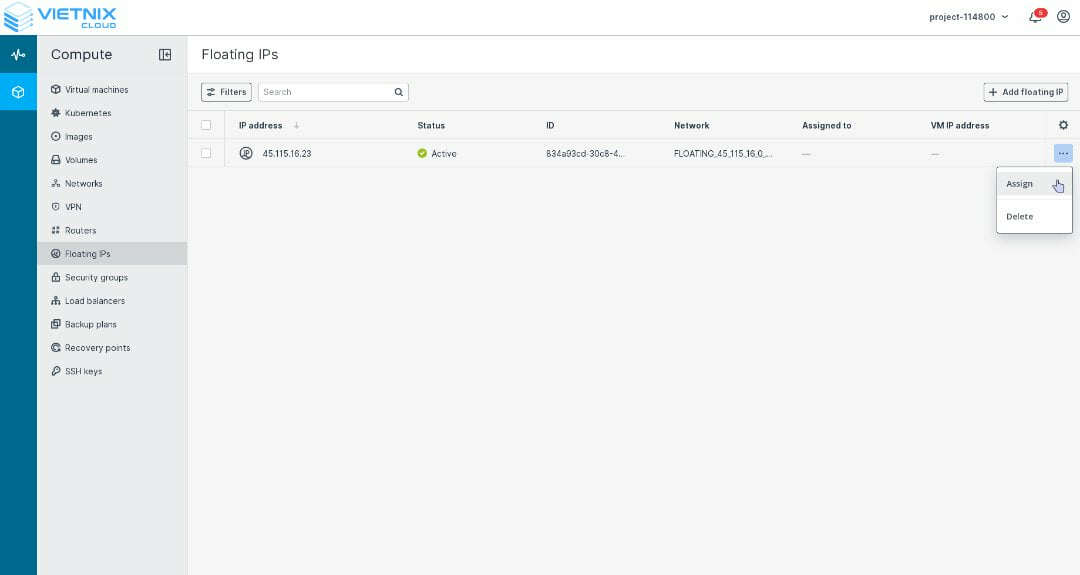Select Floating IPs in sidebar

[112, 253]
